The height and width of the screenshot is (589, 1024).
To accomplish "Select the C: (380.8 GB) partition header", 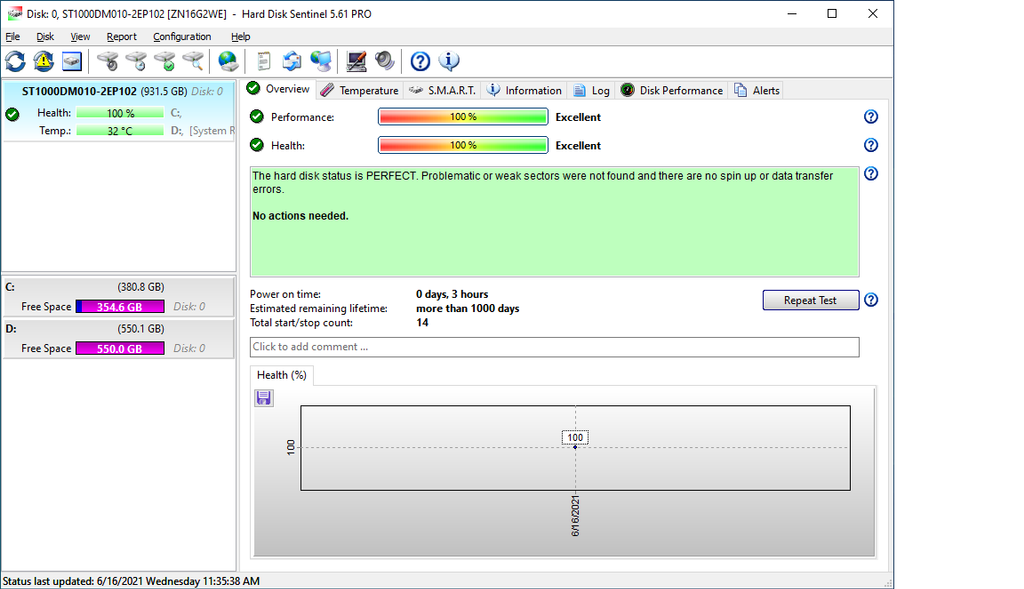I will coord(118,287).
